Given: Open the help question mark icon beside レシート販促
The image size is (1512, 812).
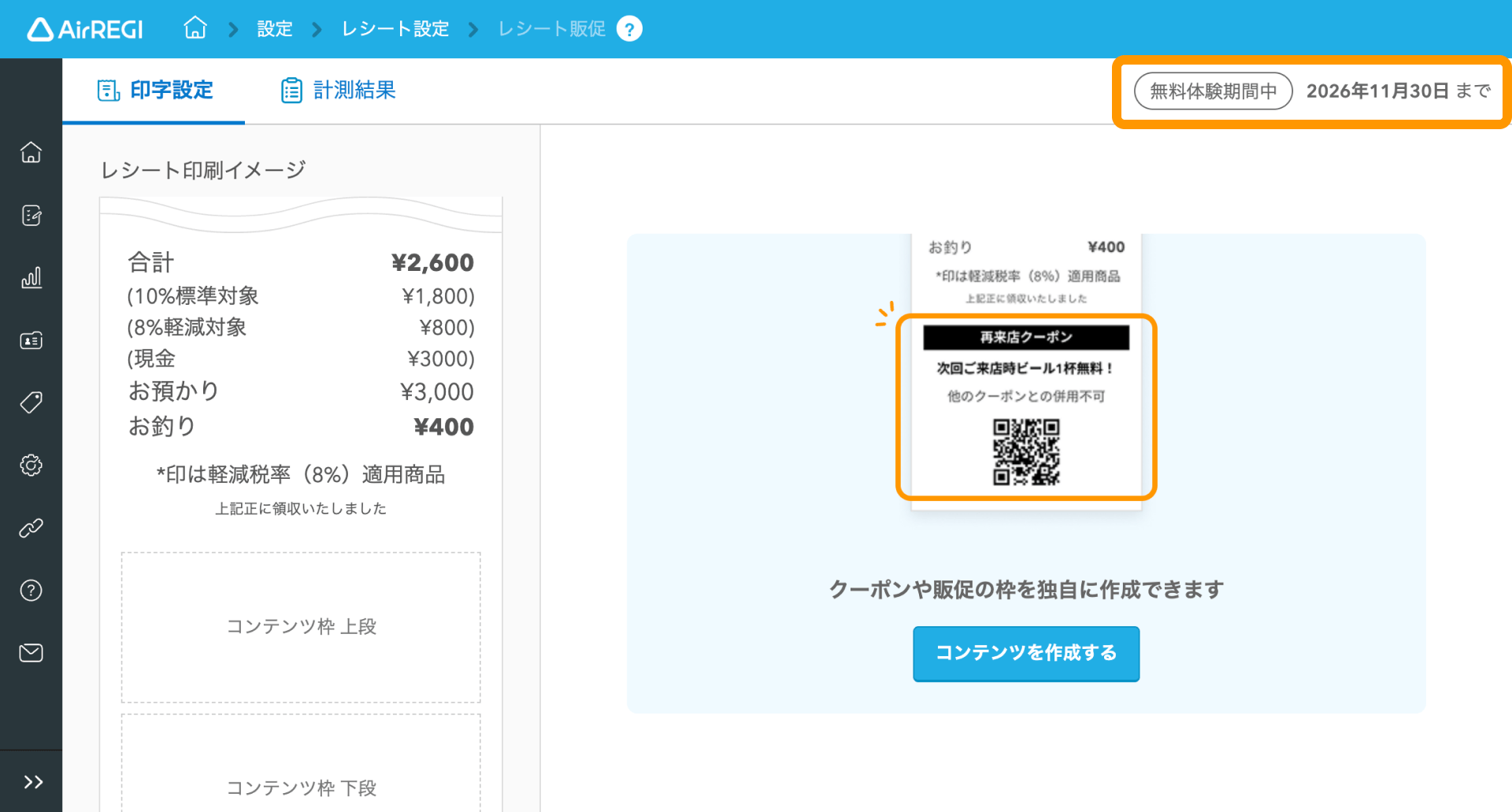Looking at the screenshot, I should click(629, 29).
